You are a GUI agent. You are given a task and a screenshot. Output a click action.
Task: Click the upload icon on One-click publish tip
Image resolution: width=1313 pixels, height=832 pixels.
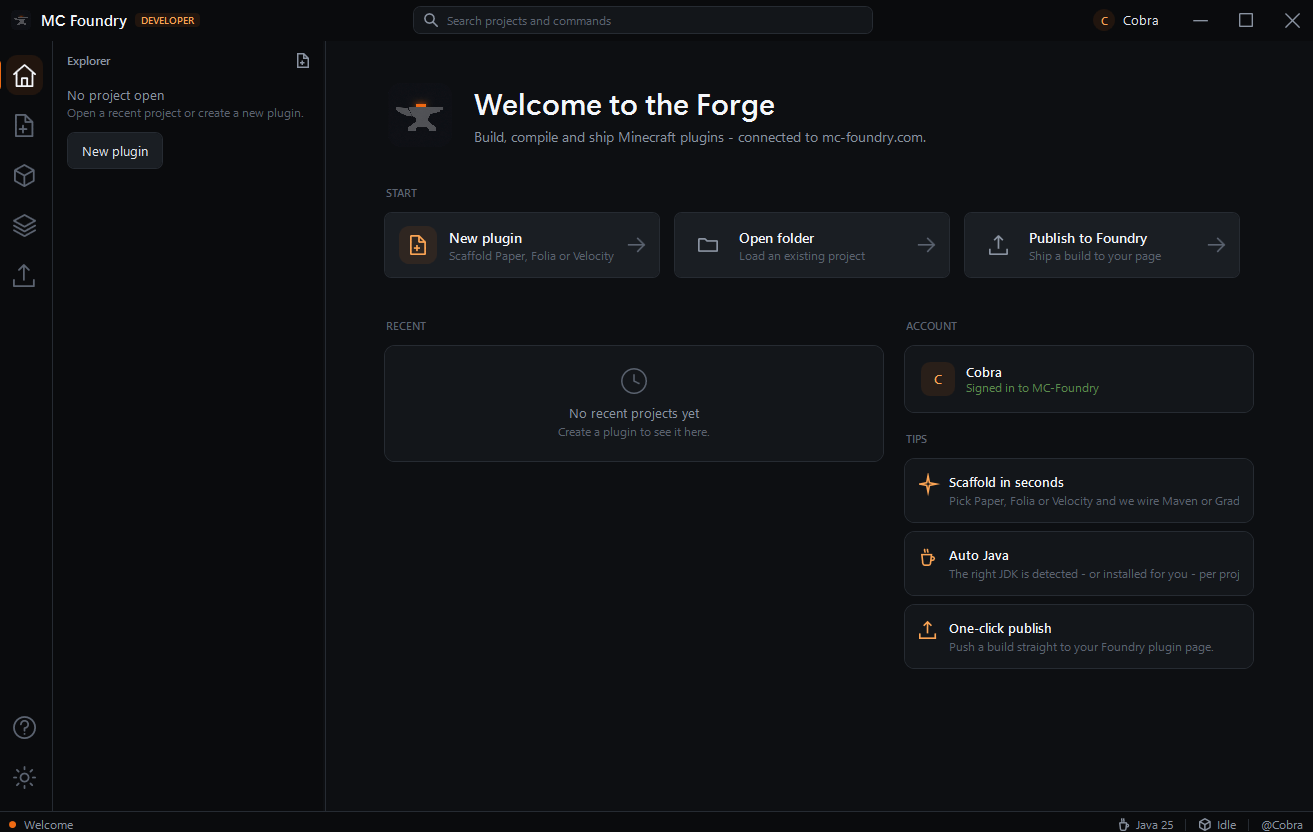928,630
